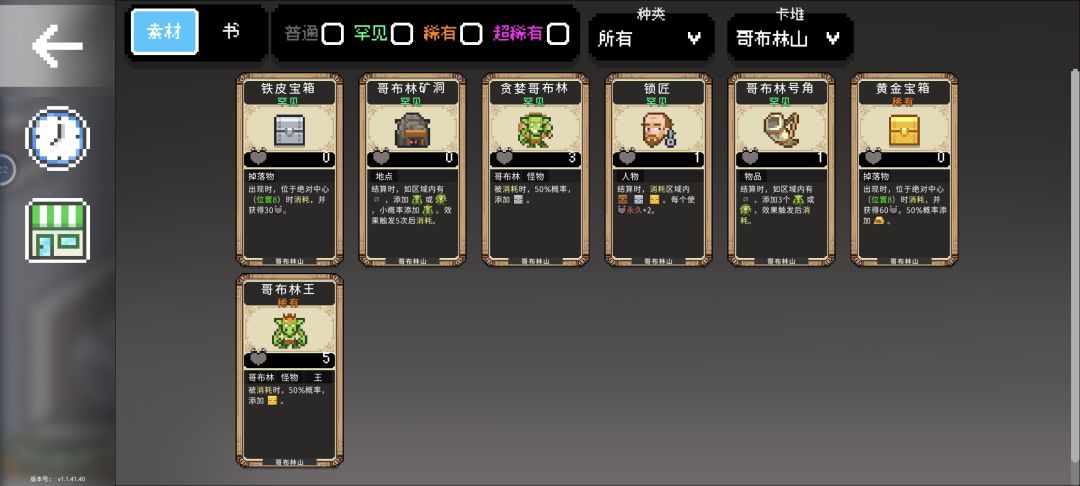The width and height of the screenshot is (1080, 486).
Task: Select the 贪婪哥布林 goblin icon
Action: pyautogui.click(x=535, y=129)
